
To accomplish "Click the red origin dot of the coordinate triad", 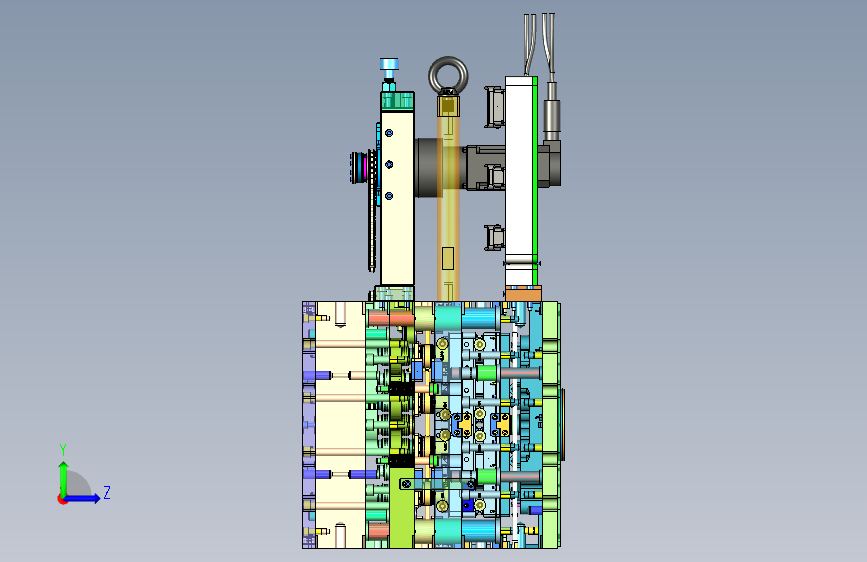I will coord(62,499).
